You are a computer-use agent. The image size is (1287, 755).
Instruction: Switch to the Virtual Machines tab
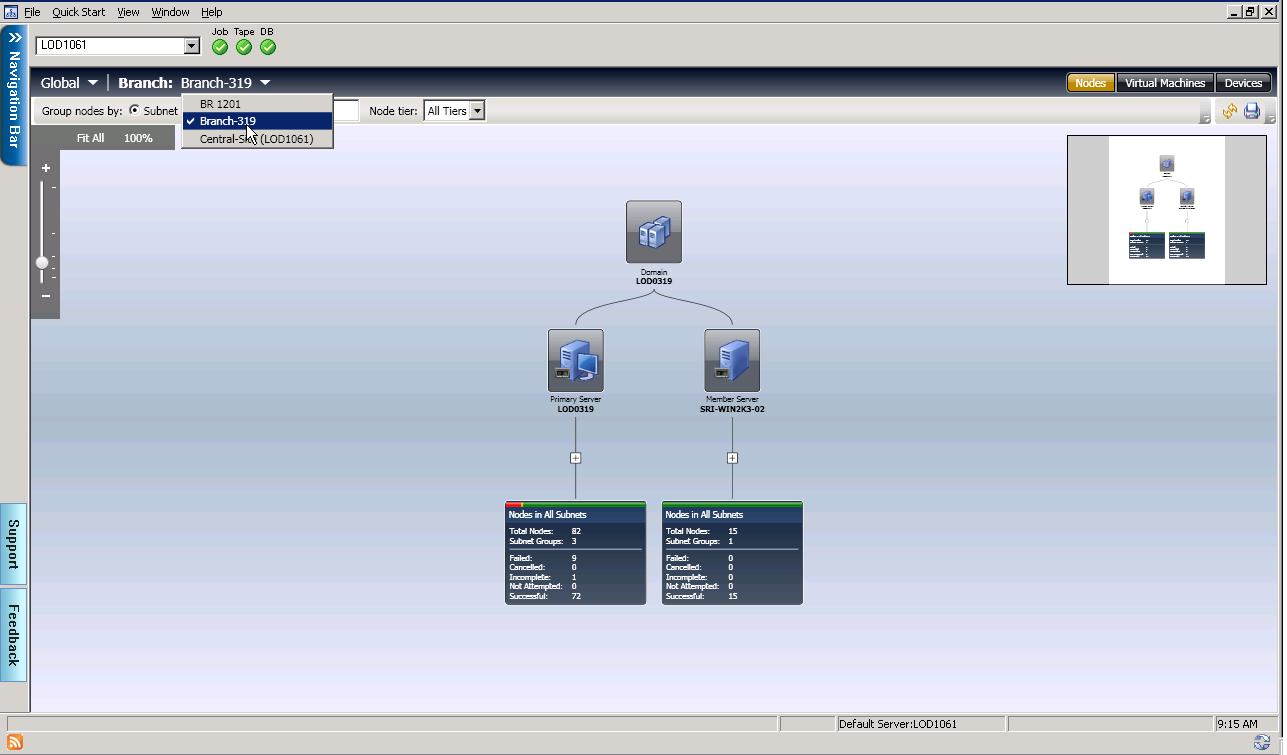(x=1165, y=83)
